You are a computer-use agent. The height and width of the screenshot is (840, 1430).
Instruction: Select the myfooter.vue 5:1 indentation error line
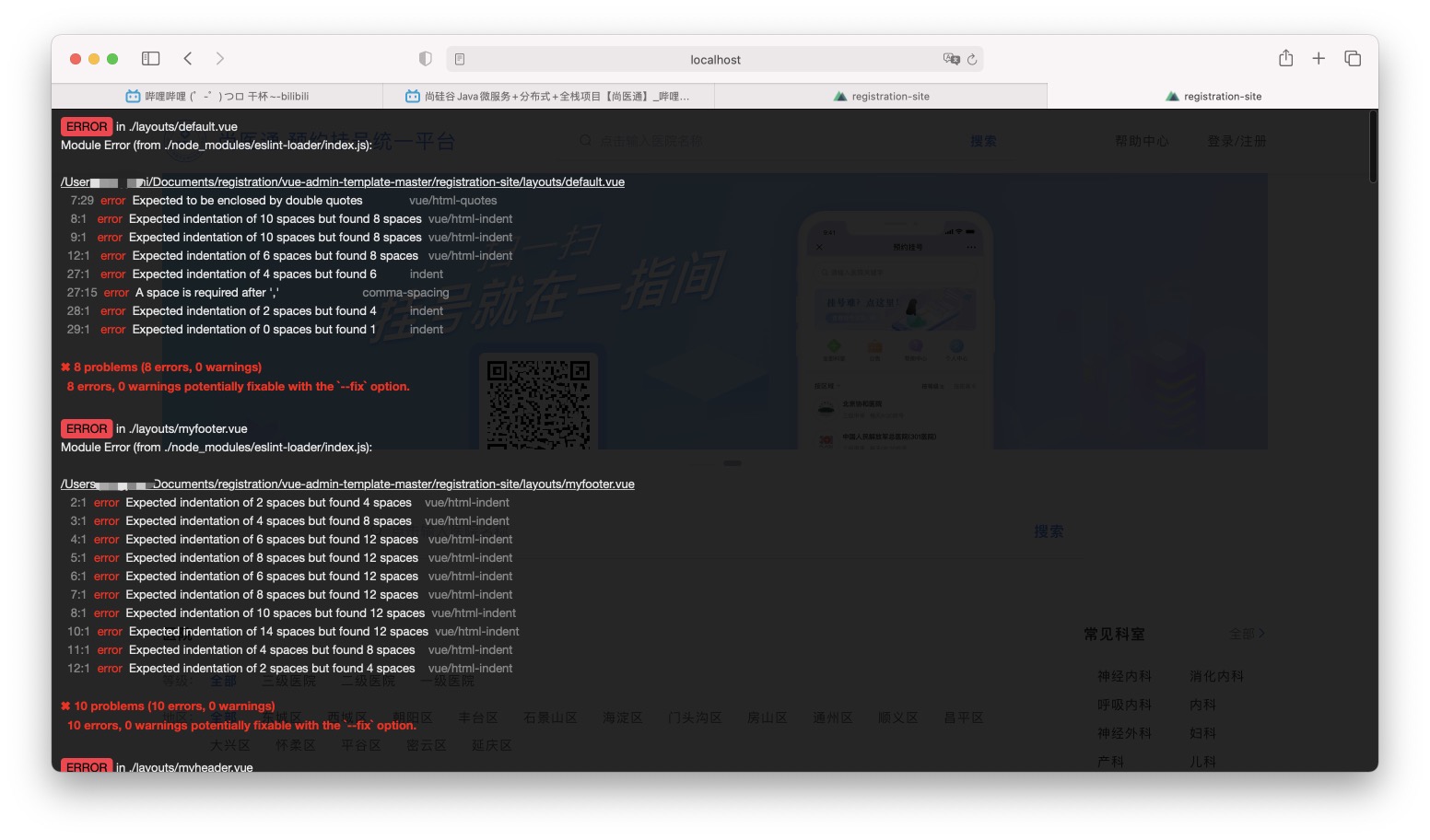(291, 558)
